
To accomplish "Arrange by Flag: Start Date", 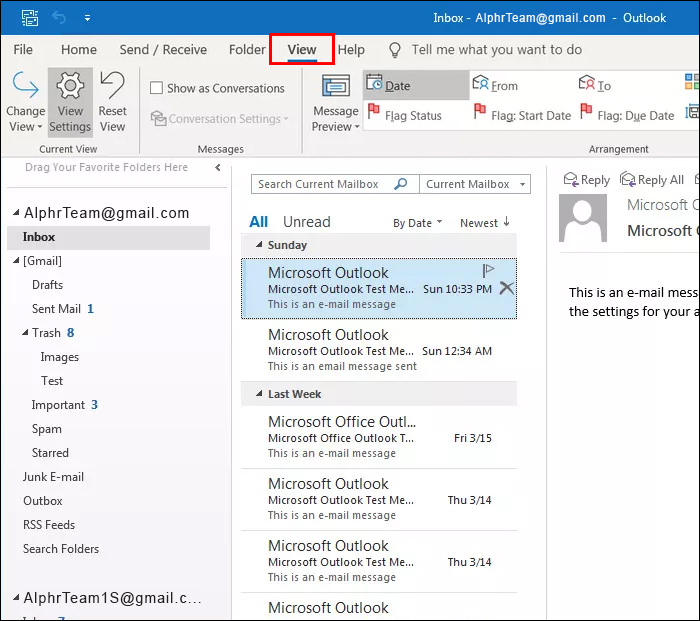I will pos(522,115).
